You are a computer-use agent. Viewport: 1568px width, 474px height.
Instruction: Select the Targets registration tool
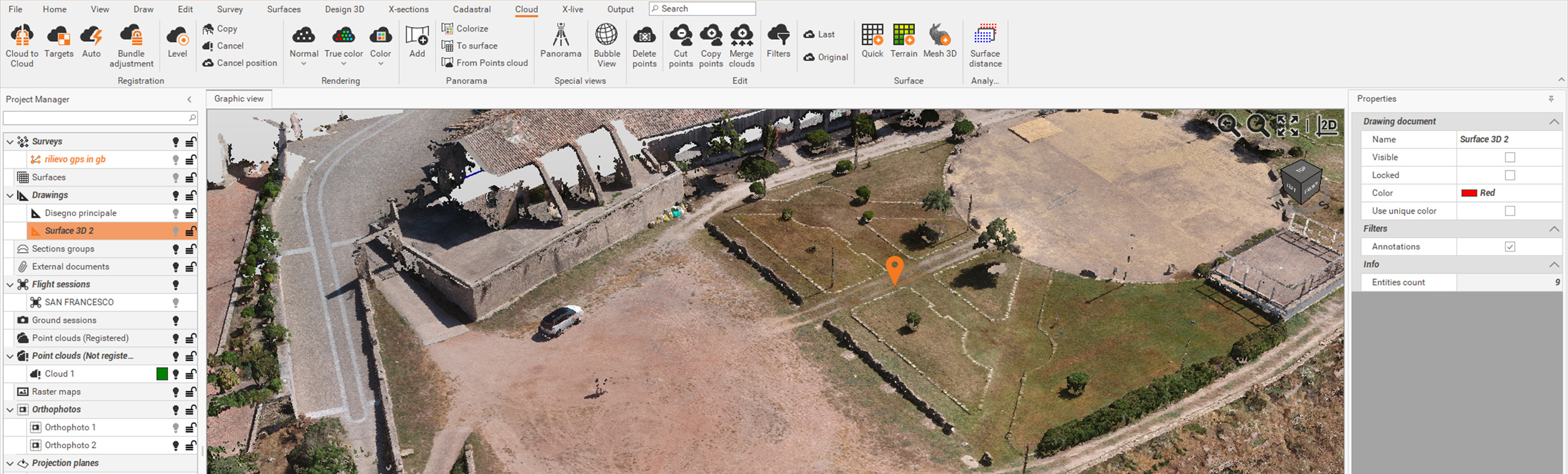coord(59,42)
